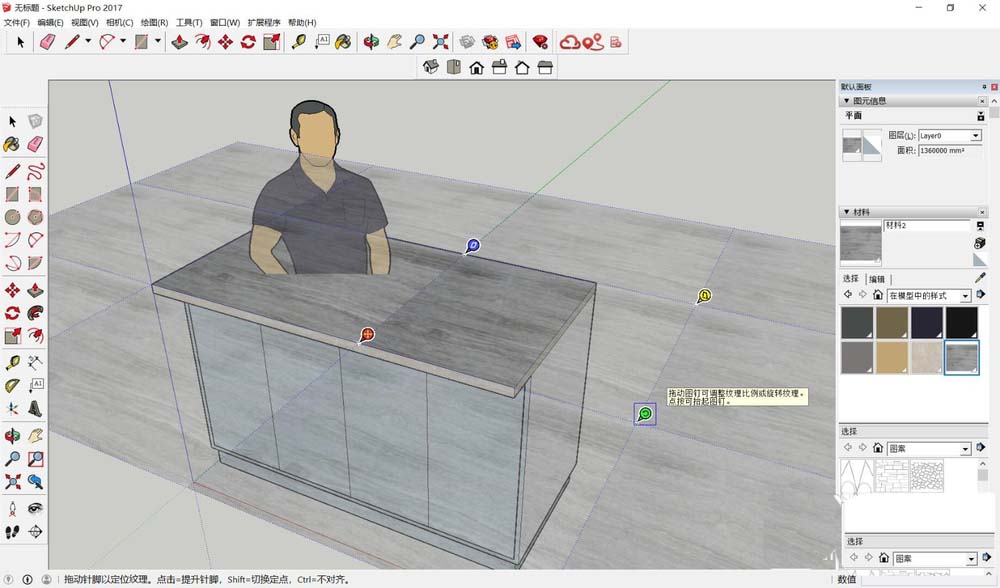Viewport: 1000px width, 588px height.
Task: Select the tan wood material swatch
Action: click(892, 357)
